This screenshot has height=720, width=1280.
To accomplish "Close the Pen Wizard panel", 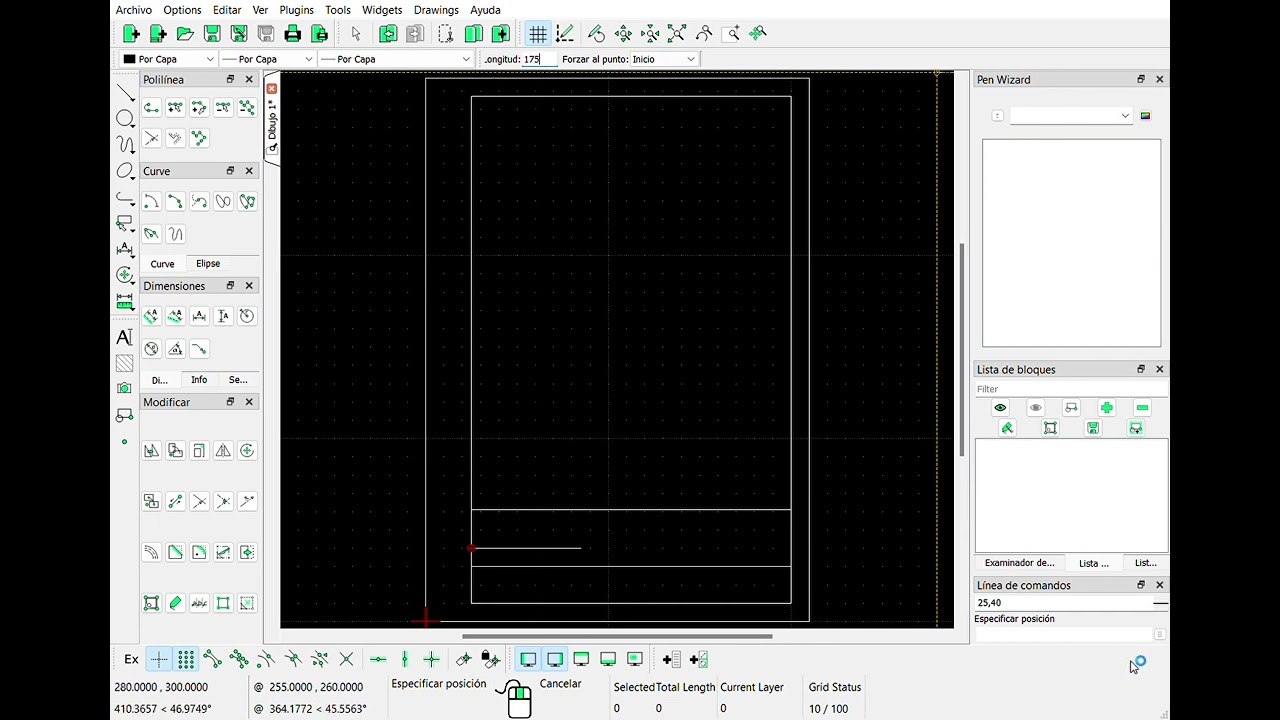I will 1160,79.
